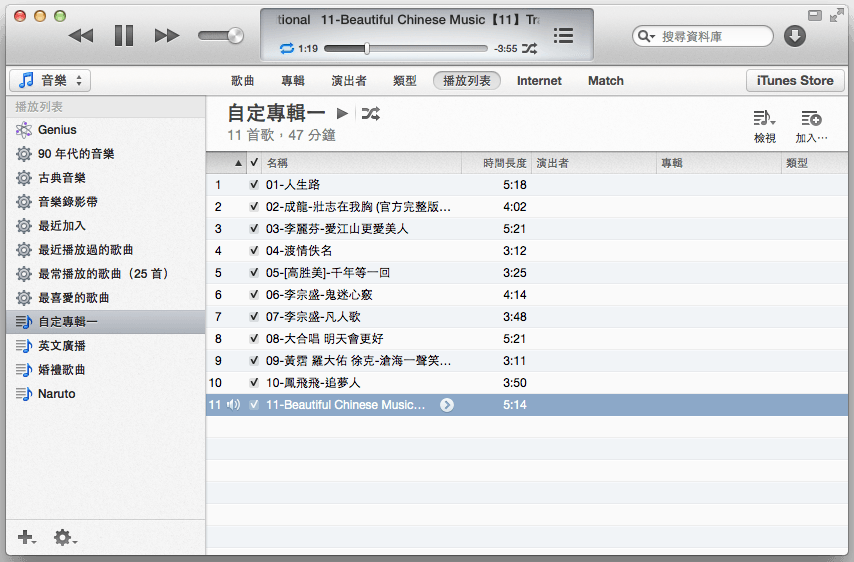The image size is (854, 562).
Task: Open the 最喜愛的歌曲 smart playlist
Action: pos(106,297)
